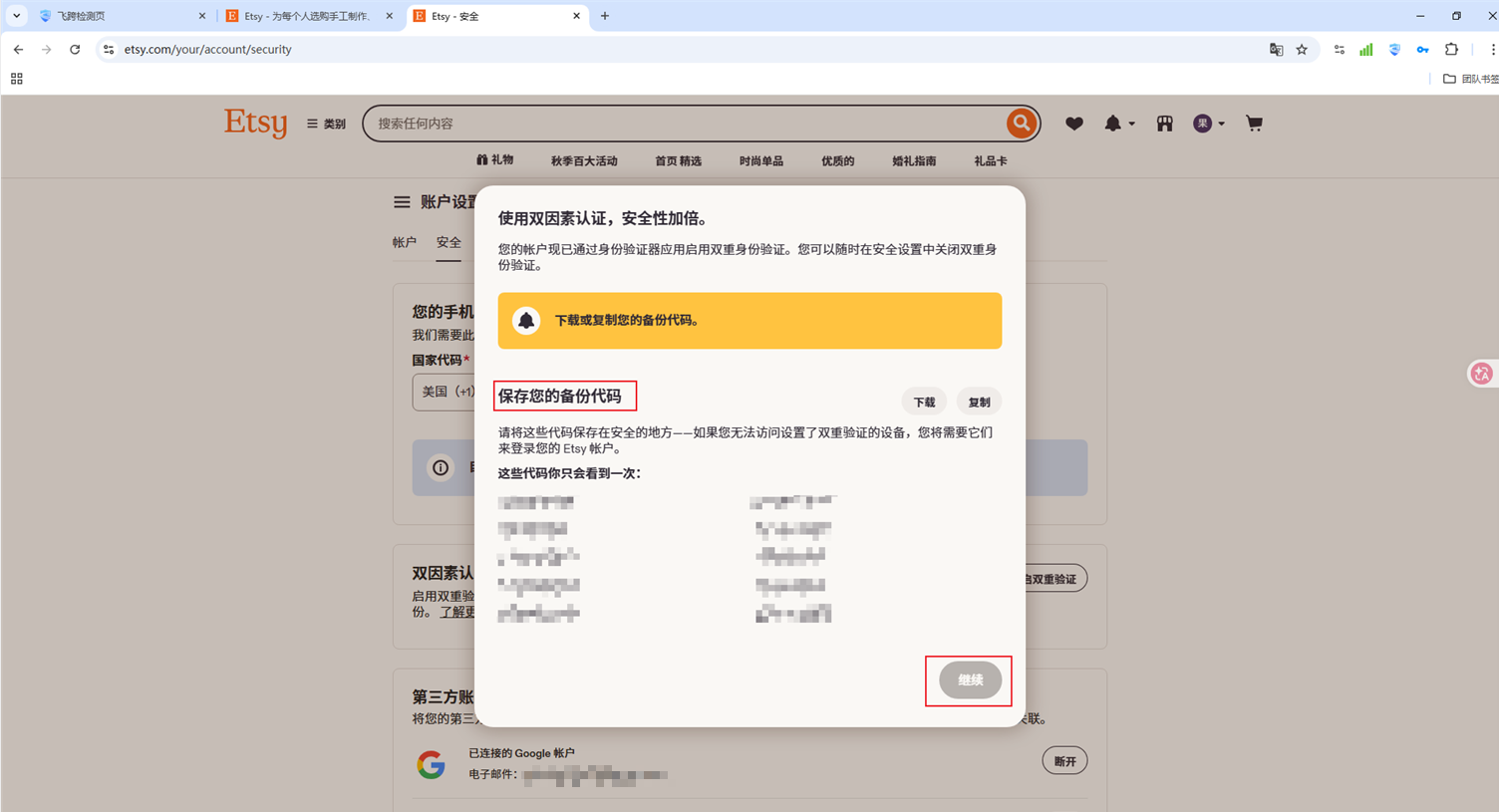Screen dimensions: 1499x812
Task: Open the 类别 categories menu
Action: [326, 125]
